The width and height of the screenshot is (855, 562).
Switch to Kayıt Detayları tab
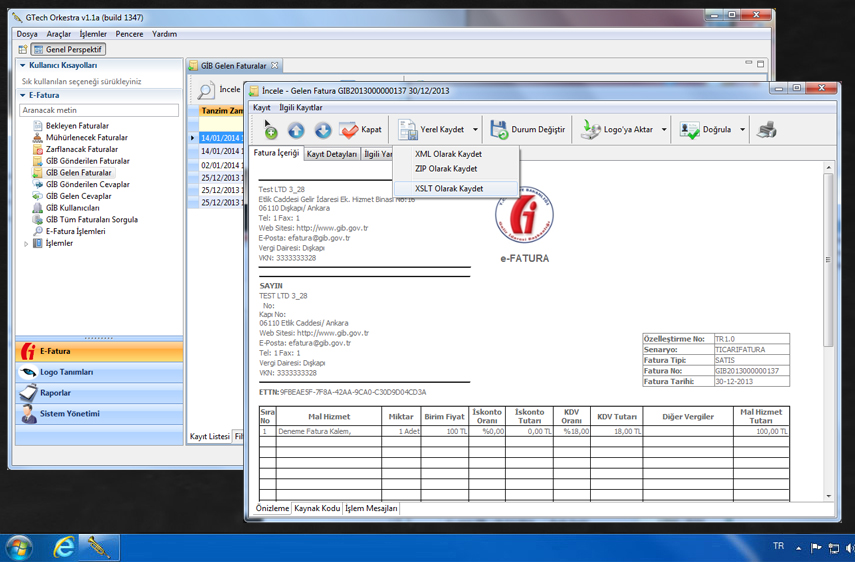[332, 154]
